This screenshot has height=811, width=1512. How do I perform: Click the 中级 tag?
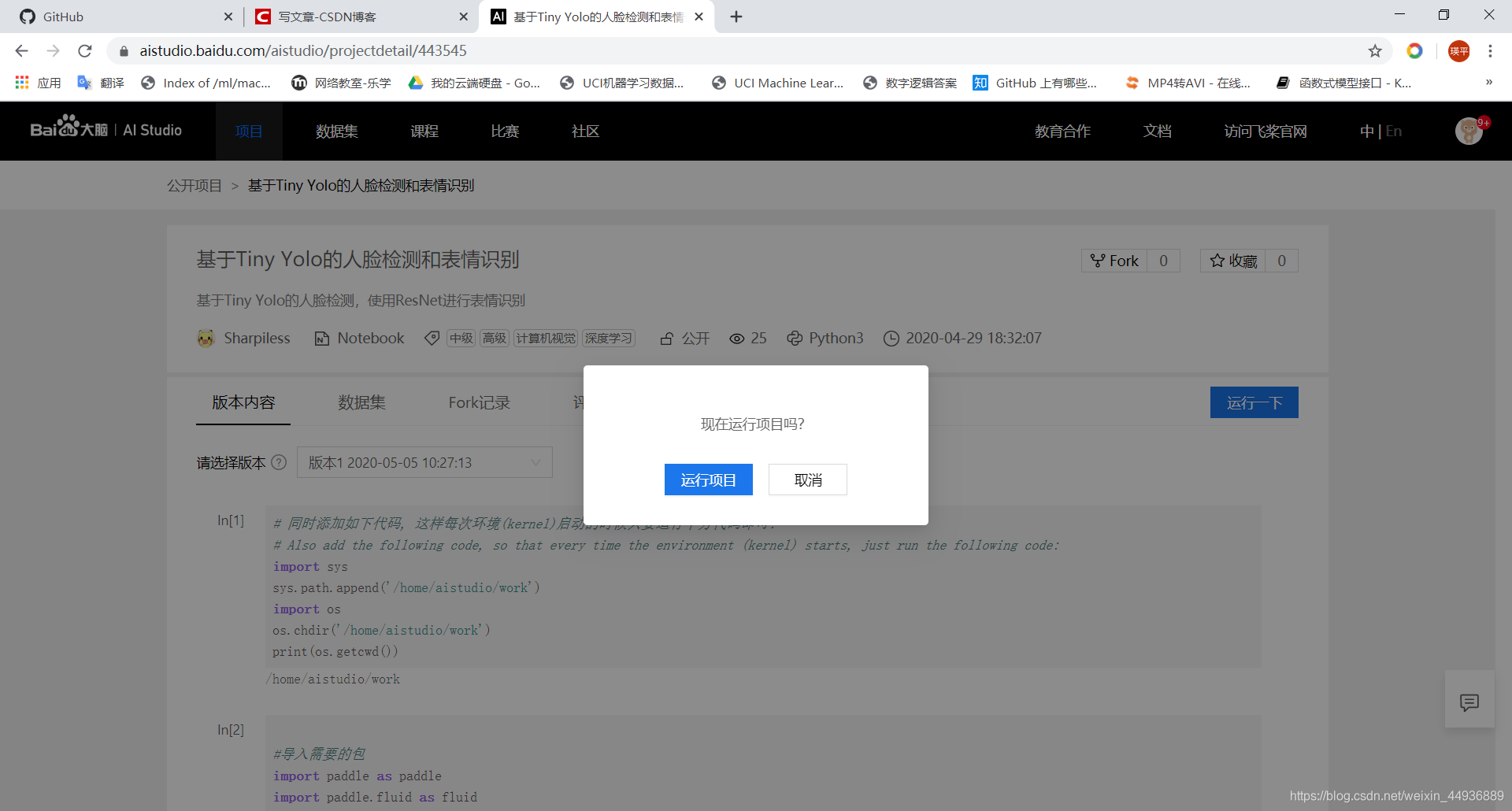click(x=461, y=338)
